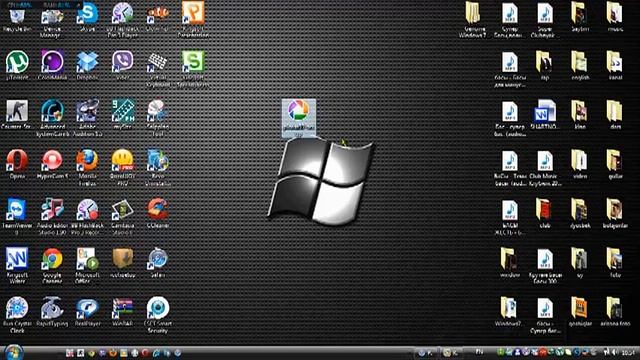This screenshot has width=640, height=360.
Task: Open the Camtasia Studio shortcut
Action: click(x=122, y=216)
